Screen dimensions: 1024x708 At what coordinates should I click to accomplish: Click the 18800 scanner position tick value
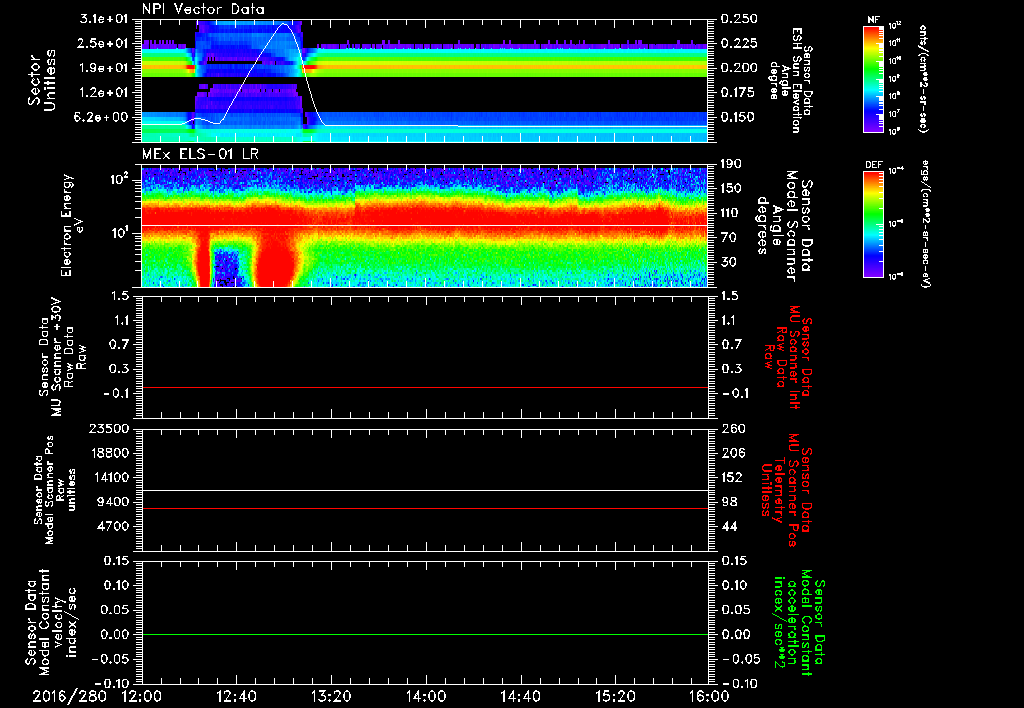(x=111, y=453)
